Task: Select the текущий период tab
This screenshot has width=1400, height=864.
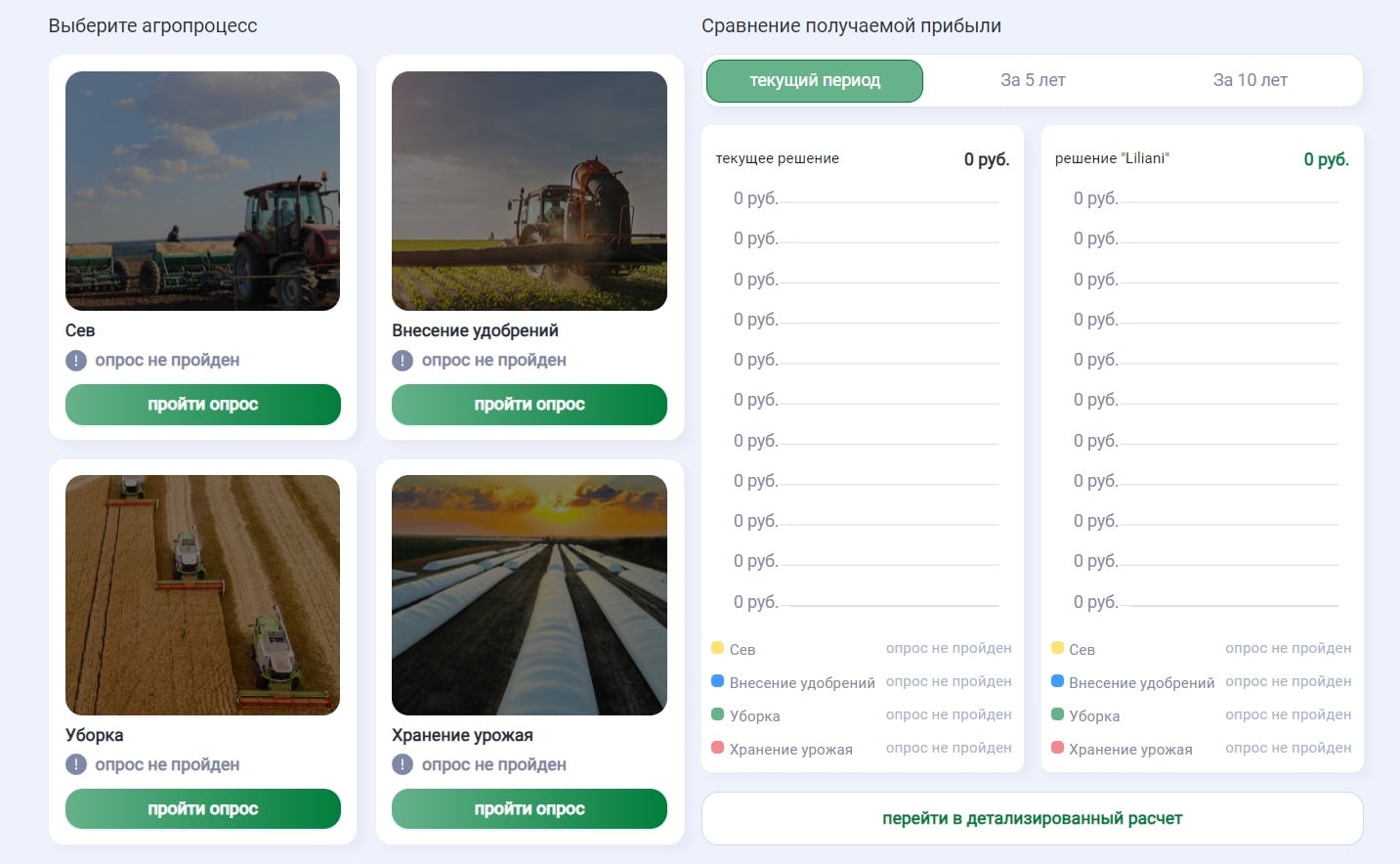Action: 814,81
